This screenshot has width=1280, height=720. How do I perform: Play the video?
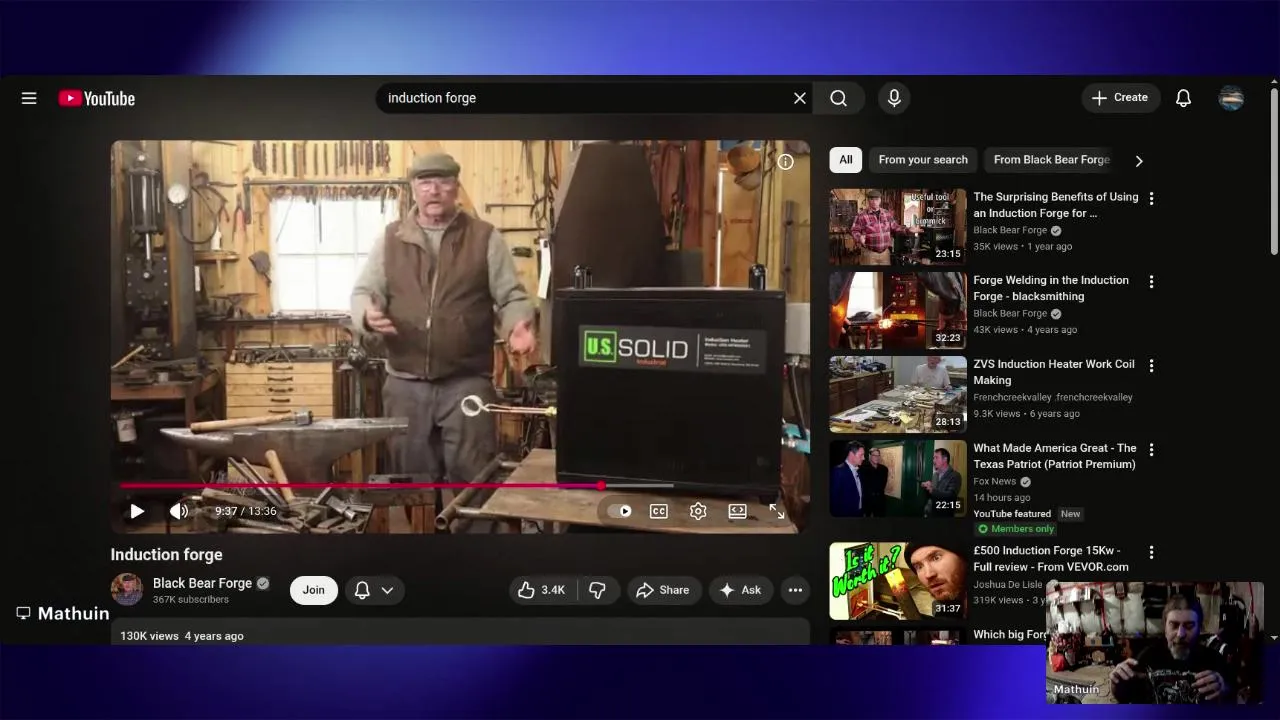click(x=137, y=511)
